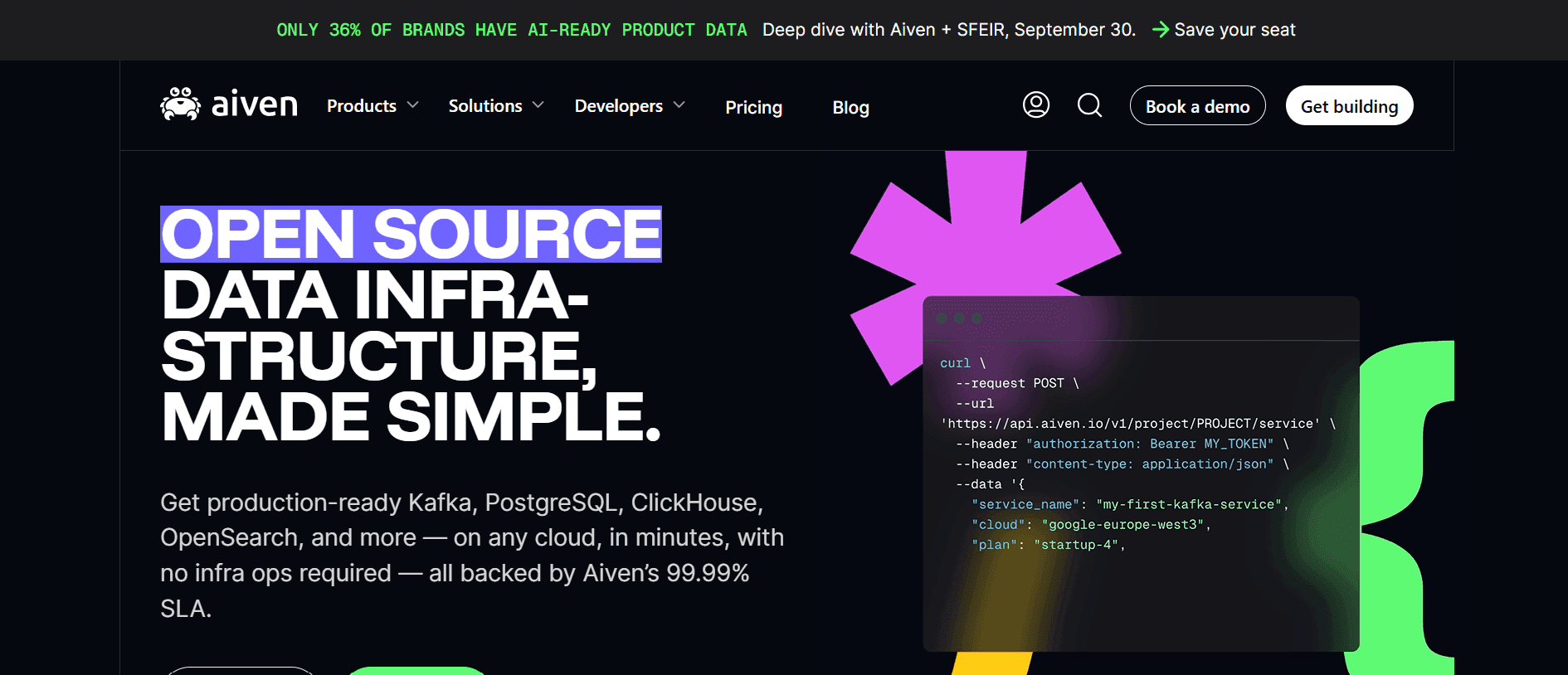Screen dimensions: 1568x675
Task: Open the user account icon
Action: pyautogui.click(x=1036, y=104)
